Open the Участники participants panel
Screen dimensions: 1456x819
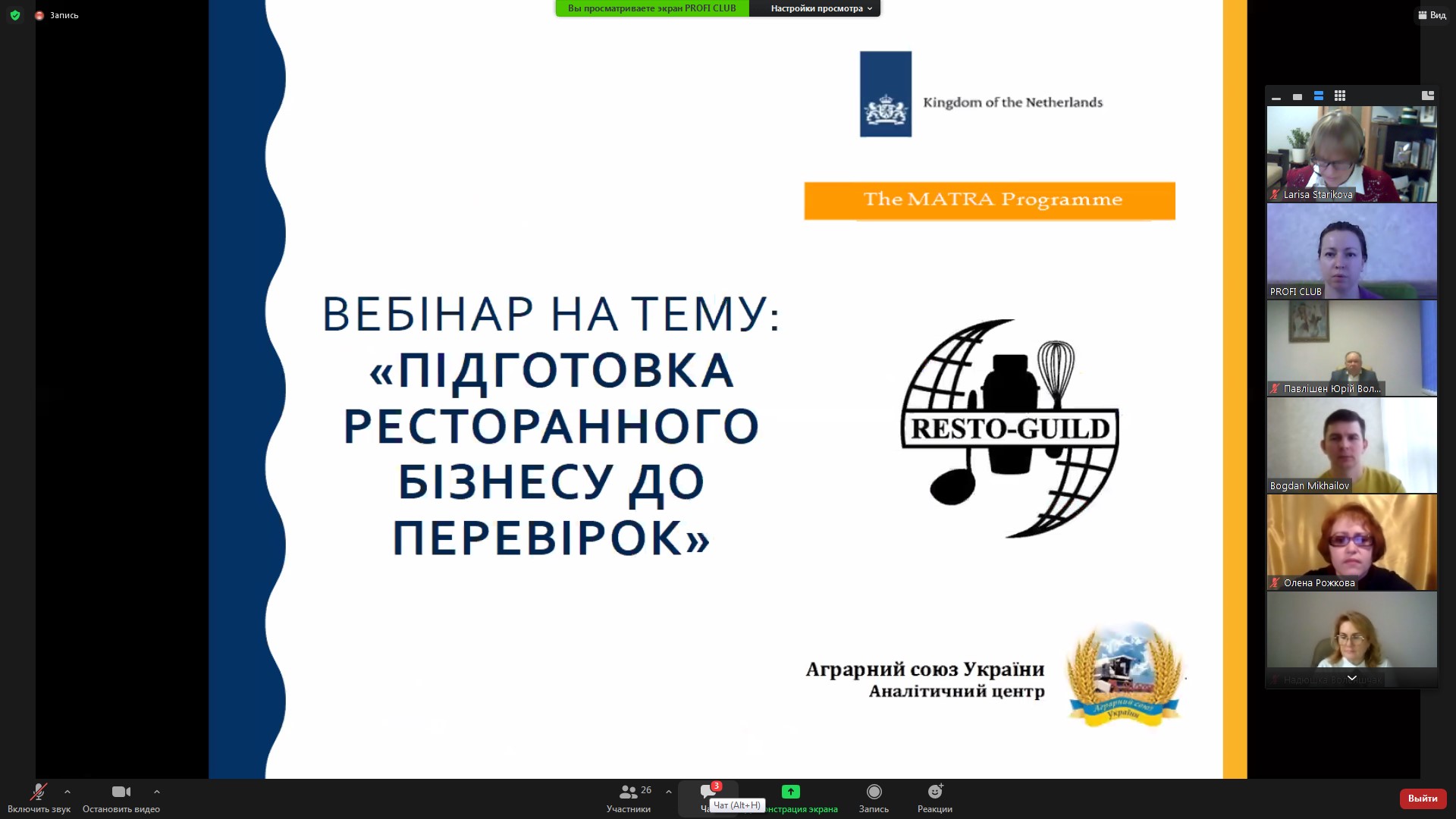[629, 799]
